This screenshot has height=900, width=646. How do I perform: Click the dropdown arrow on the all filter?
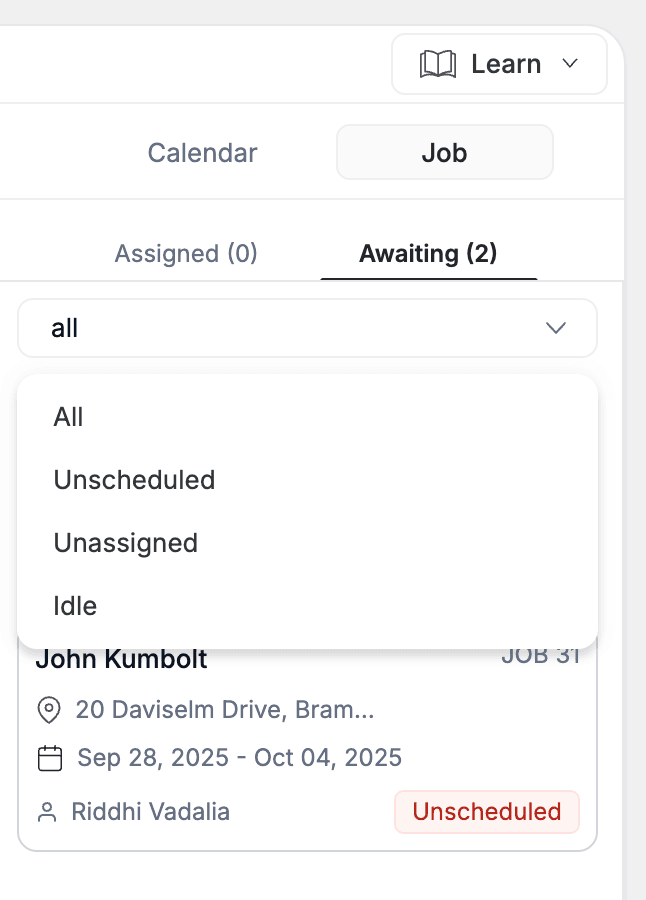click(558, 327)
